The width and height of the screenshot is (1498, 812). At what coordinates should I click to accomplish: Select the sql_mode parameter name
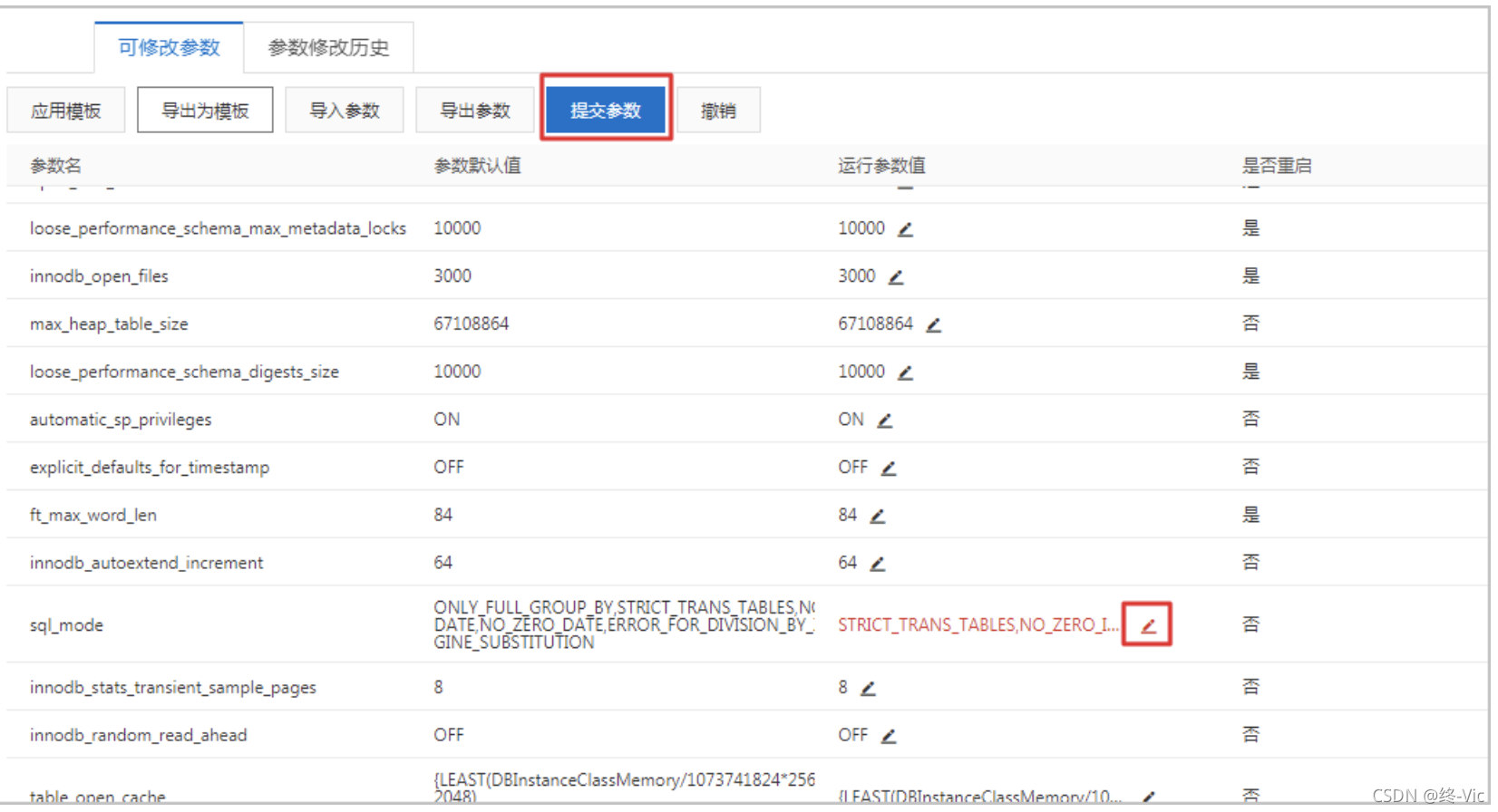click(66, 625)
